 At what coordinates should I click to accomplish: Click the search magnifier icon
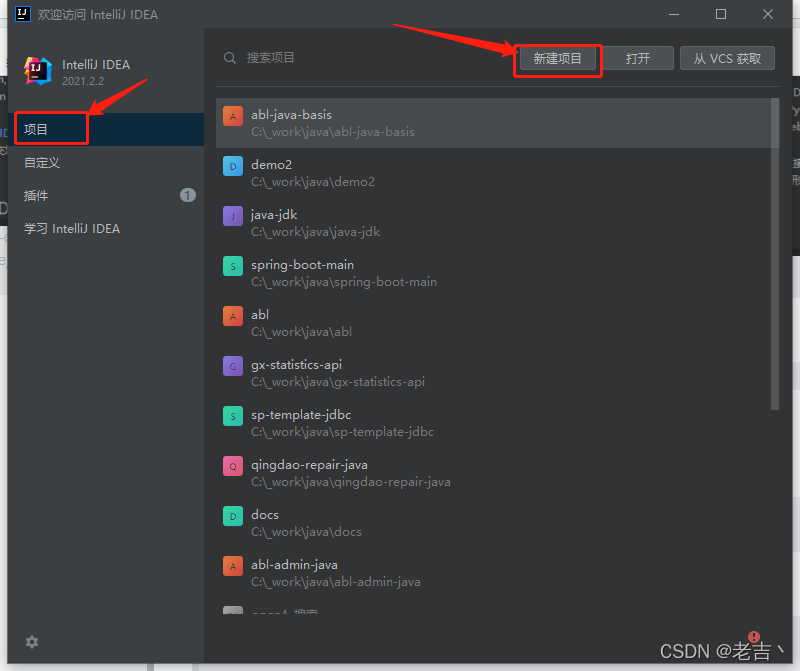coord(230,58)
